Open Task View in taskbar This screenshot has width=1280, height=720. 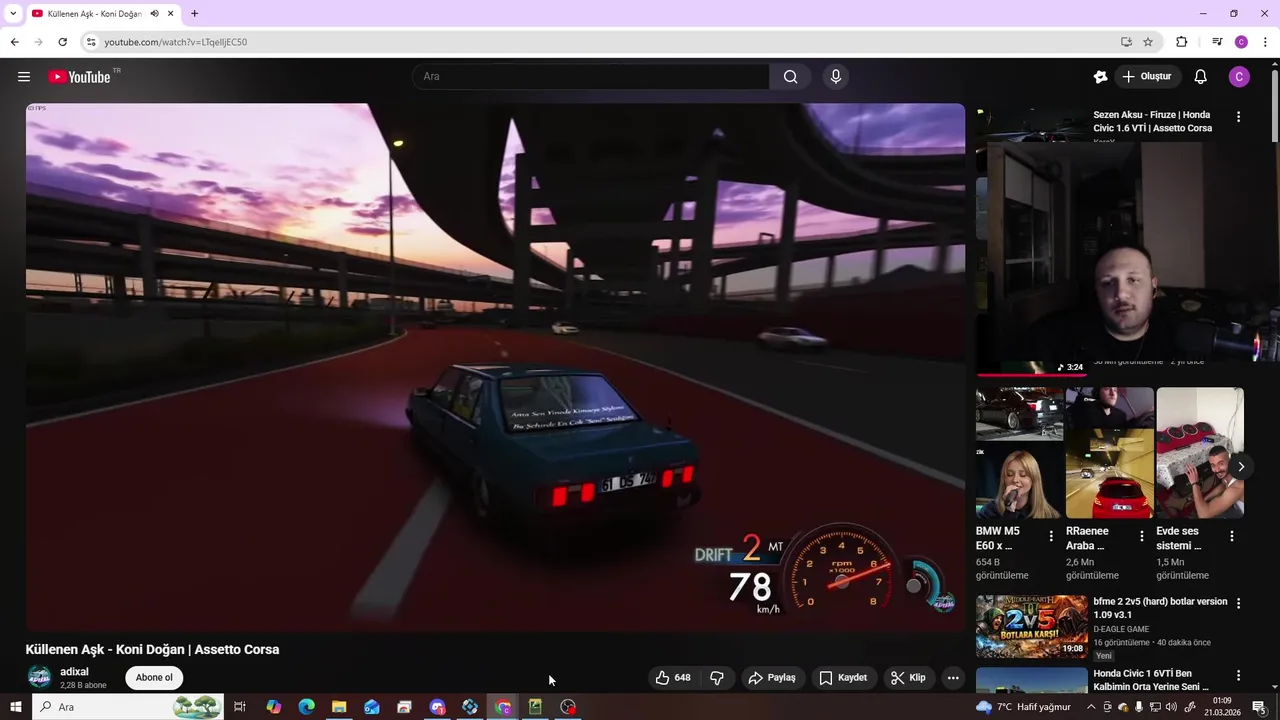point(240,707)
